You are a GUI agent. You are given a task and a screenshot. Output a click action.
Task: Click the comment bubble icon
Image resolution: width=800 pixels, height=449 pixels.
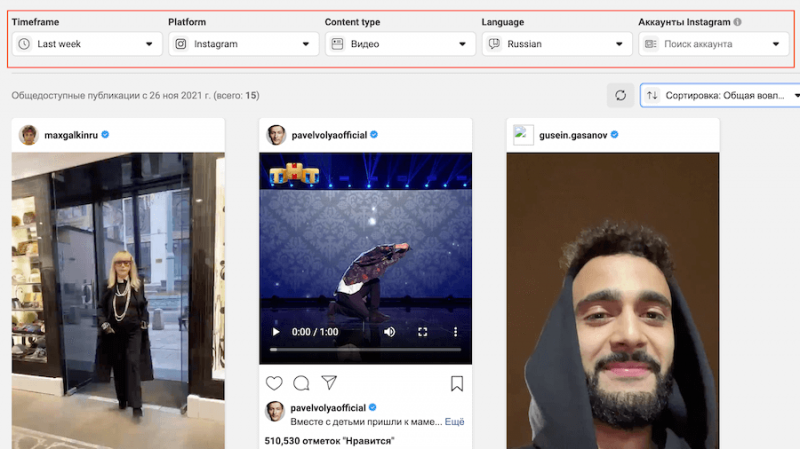tap(301, 383)
